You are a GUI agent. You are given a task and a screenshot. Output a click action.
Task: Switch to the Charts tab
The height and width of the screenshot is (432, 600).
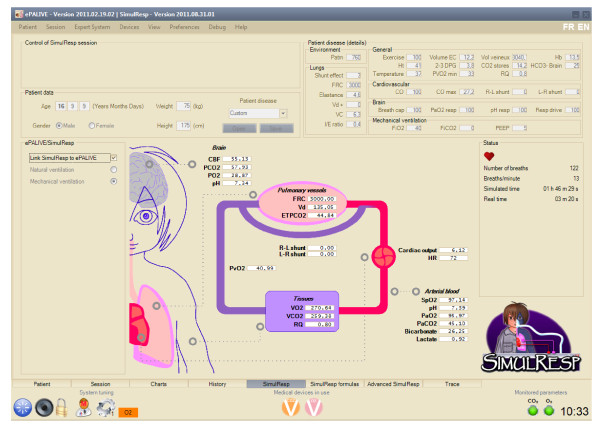click(x=159, y=384)
